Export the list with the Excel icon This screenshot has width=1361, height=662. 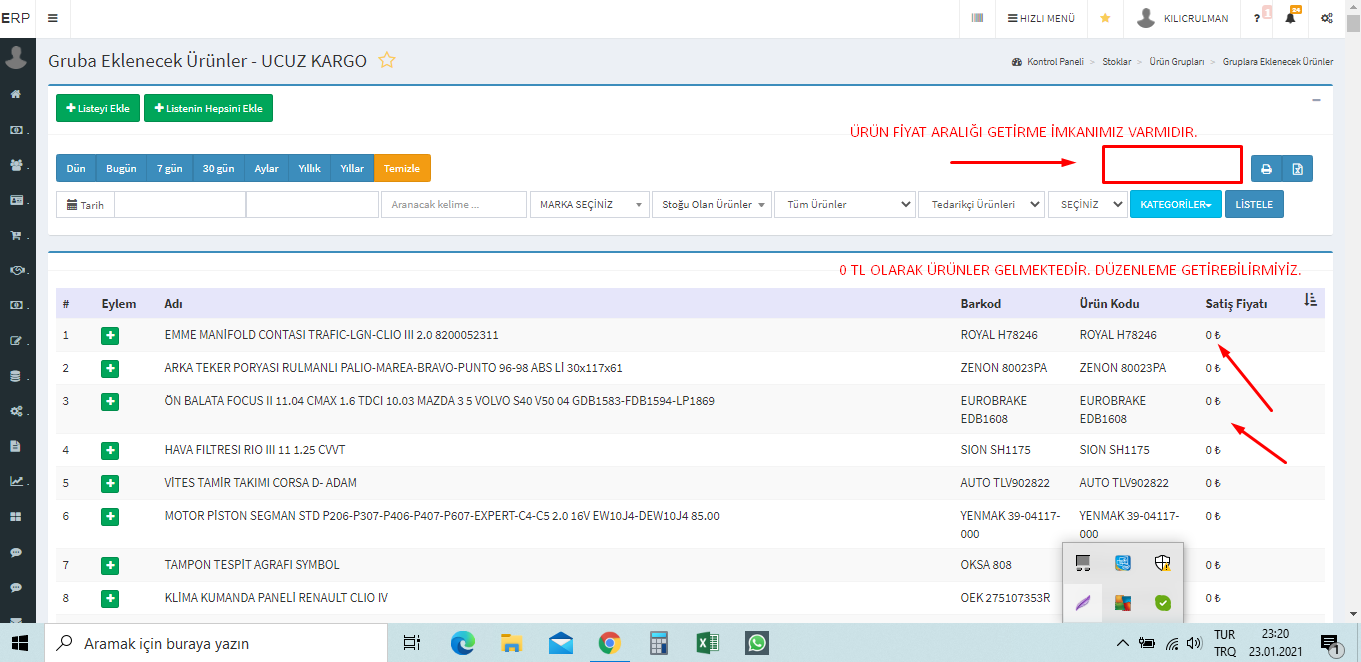pos(1297,169)
